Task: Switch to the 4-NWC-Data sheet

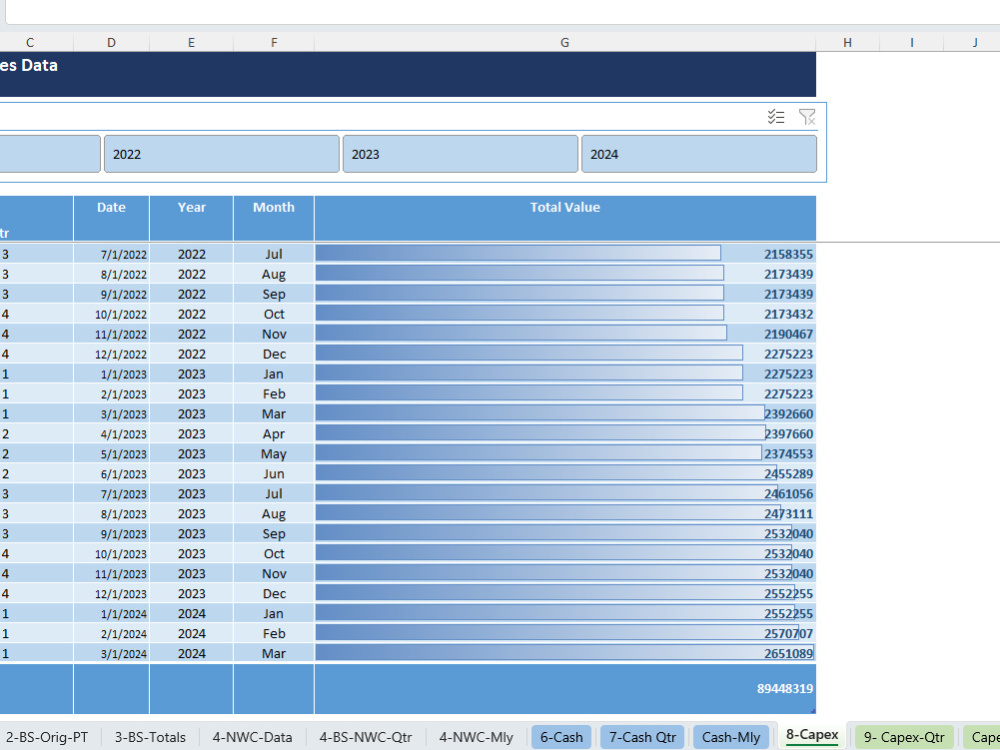Action: (253, 737)
